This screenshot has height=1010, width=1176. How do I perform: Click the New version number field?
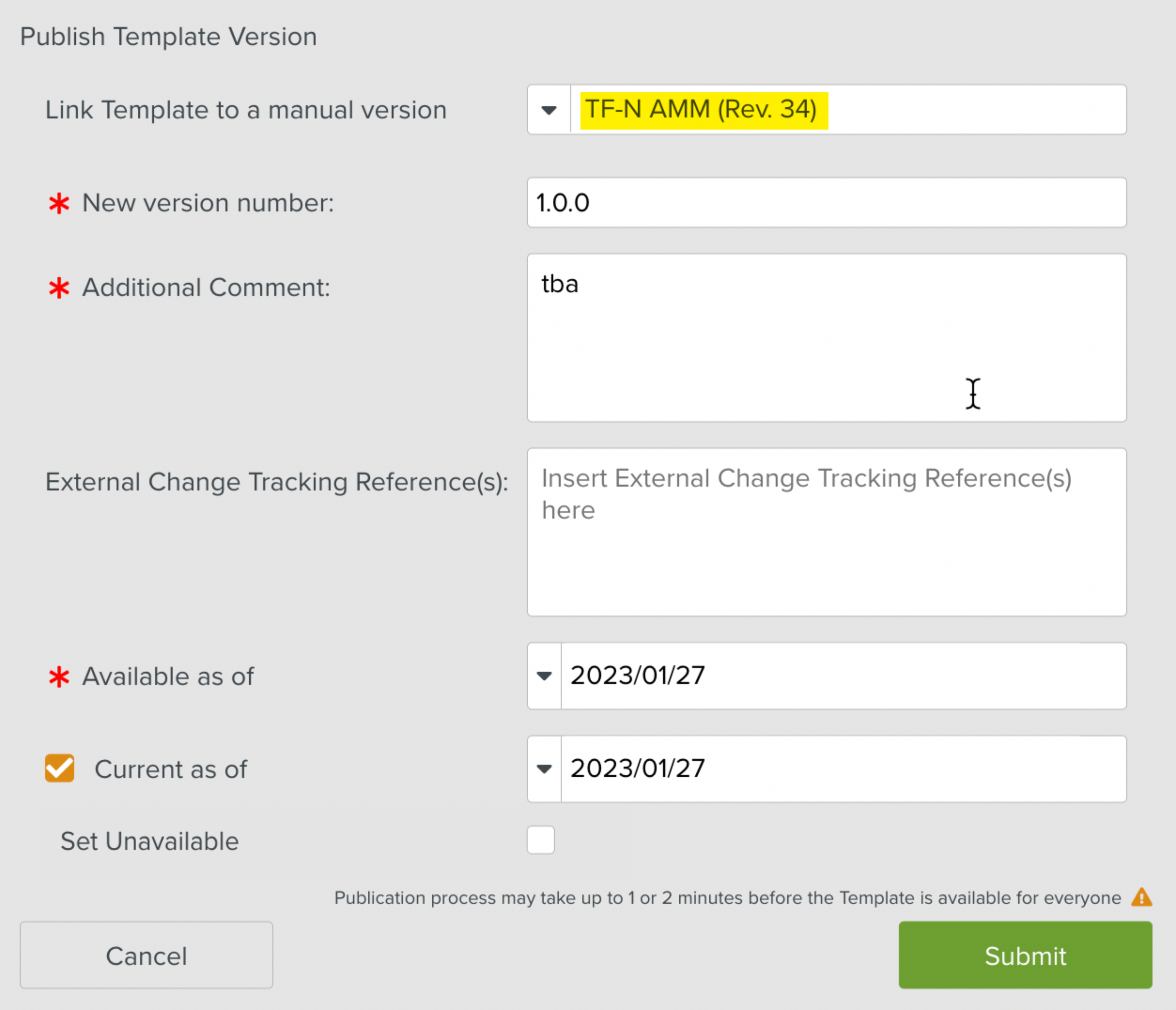[826, 203]
